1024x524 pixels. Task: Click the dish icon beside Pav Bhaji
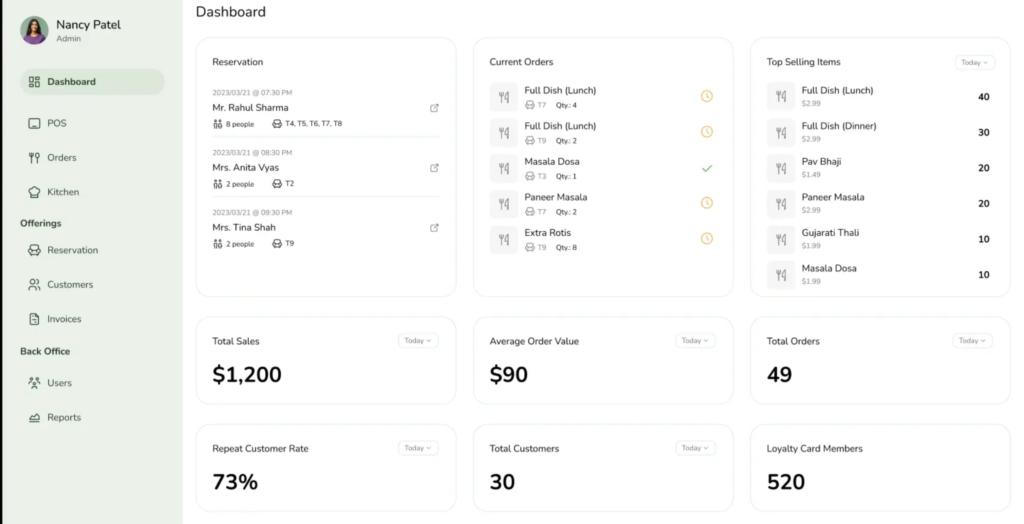point(780,168)
